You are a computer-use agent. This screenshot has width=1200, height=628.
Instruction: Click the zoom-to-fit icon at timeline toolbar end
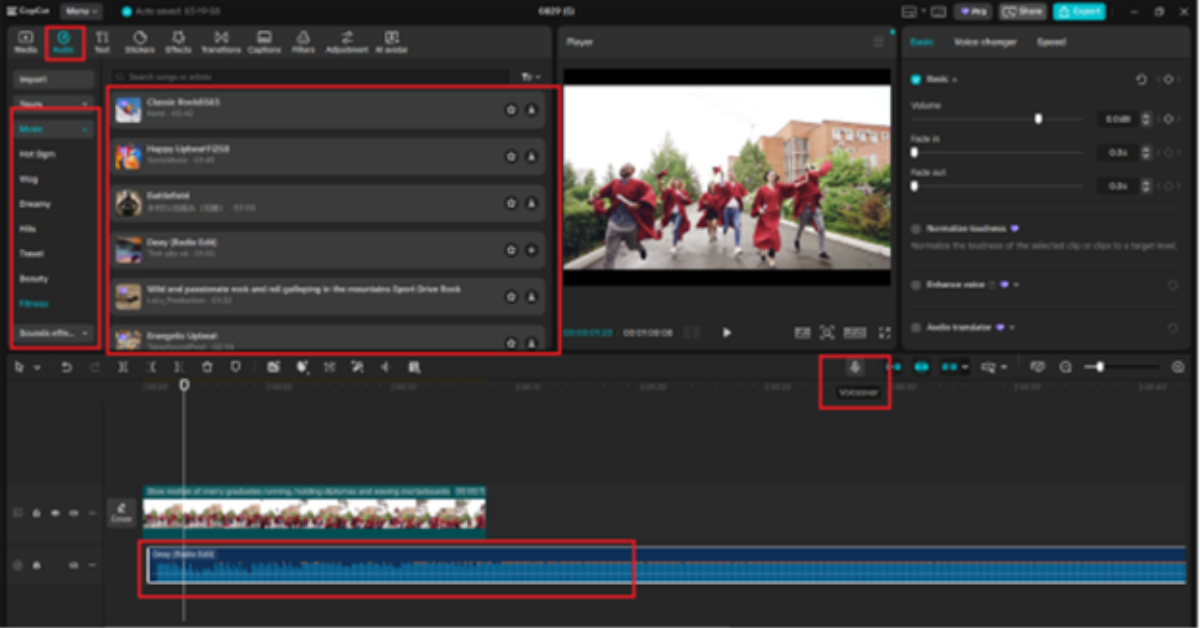pyautogui.click(x=1177, y=368)
